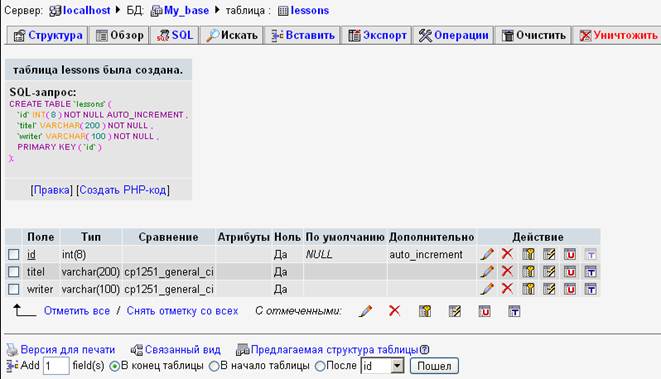Add fulltext index on writer field
This screenshot has height=379, width=661.
tap(591, 289)
